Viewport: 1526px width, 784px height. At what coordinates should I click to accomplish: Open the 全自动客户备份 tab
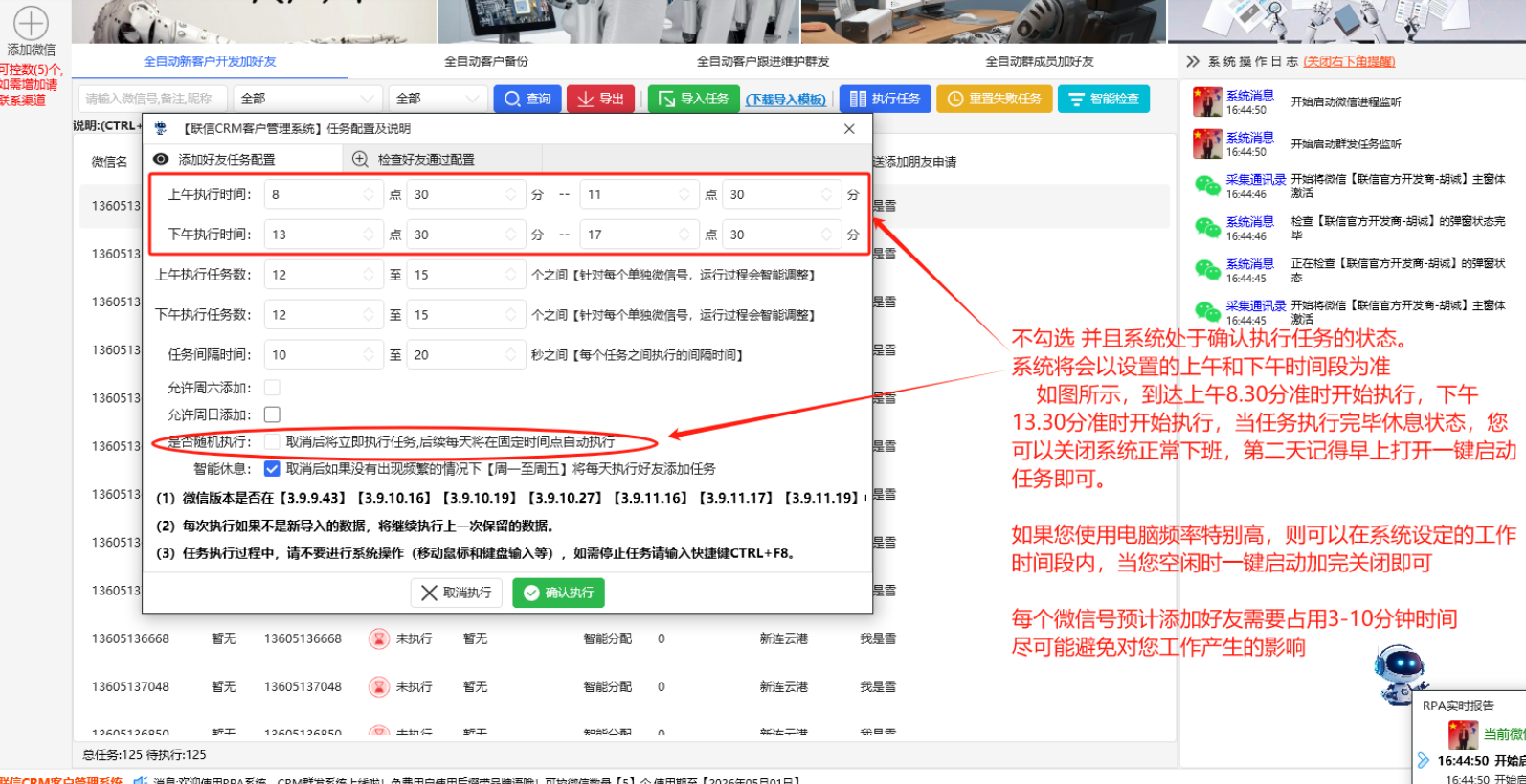pyautogui.click(x=486, y=61)
